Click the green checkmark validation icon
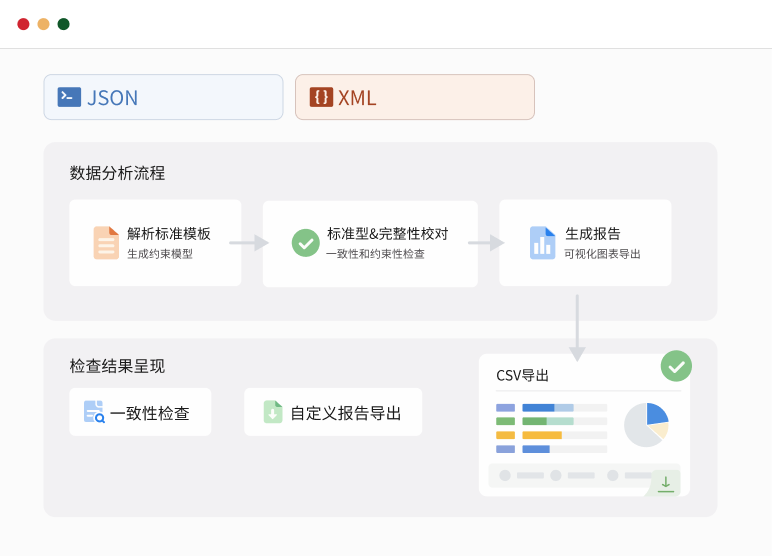Image resolution: width=772 pixels, height=556 pixels. pos(305,243)
